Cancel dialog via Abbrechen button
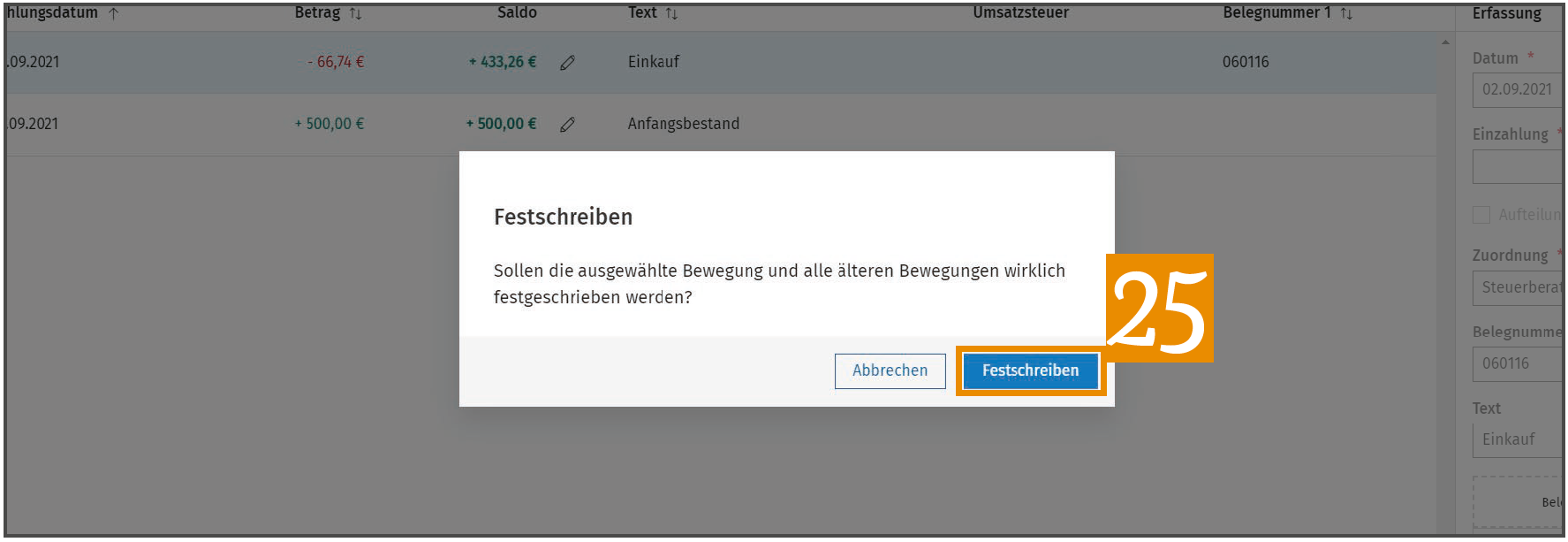 [890, 370]
